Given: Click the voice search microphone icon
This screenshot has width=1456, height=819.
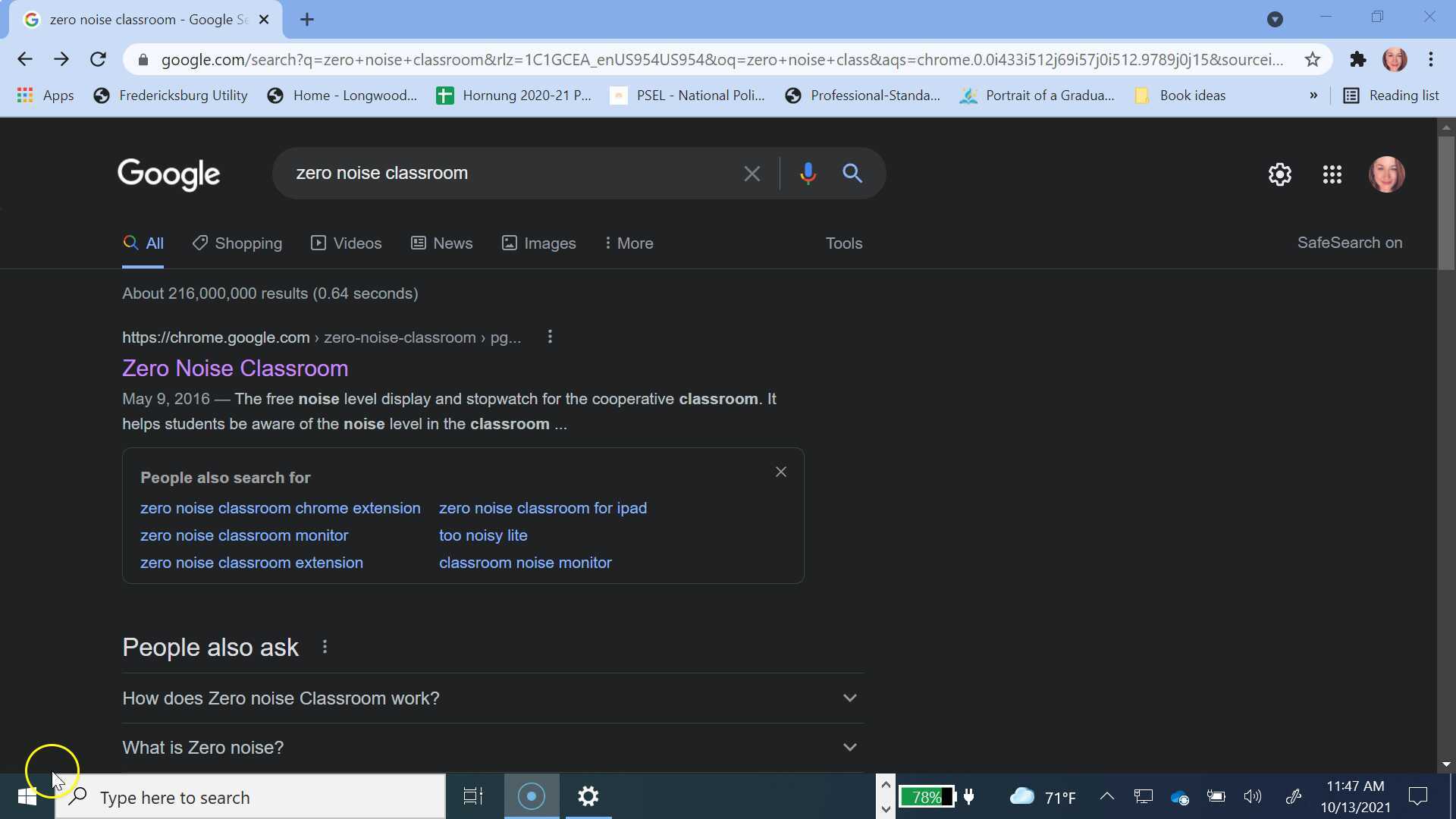Looking at the screenshot, I should coord(808,174).
